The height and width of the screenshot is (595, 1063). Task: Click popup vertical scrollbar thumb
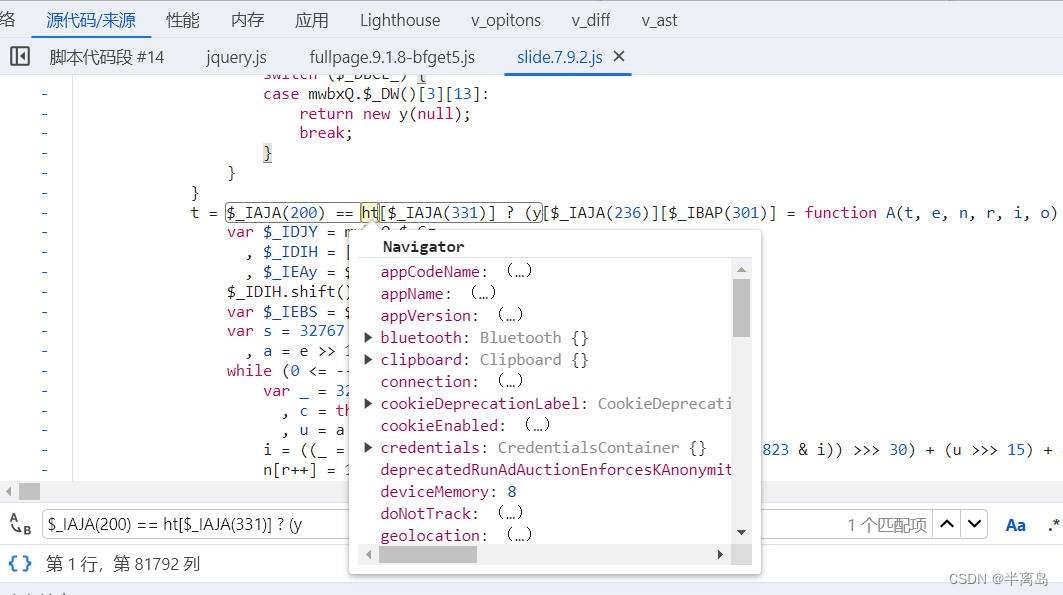tap(741, 308)
